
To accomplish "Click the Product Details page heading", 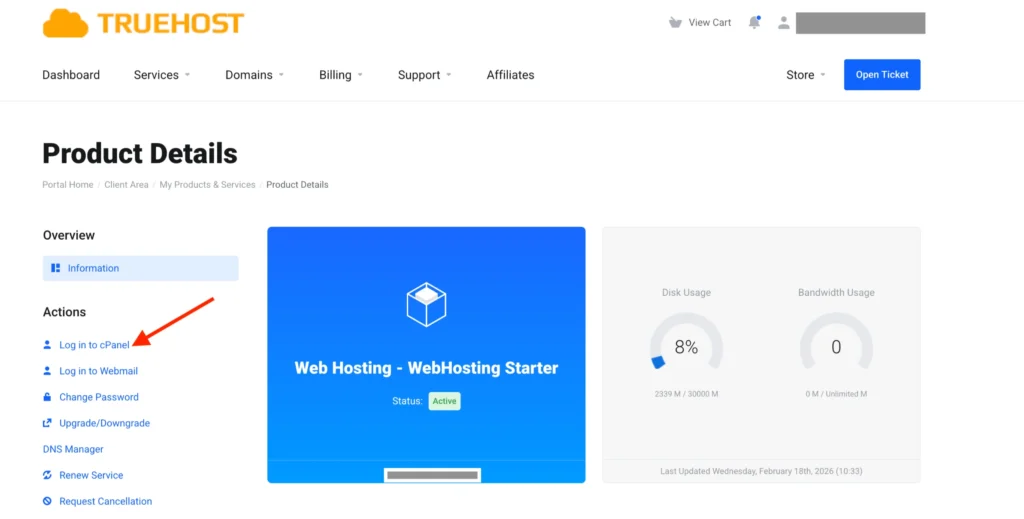I will pyautogui.click(x=140, y=154).
